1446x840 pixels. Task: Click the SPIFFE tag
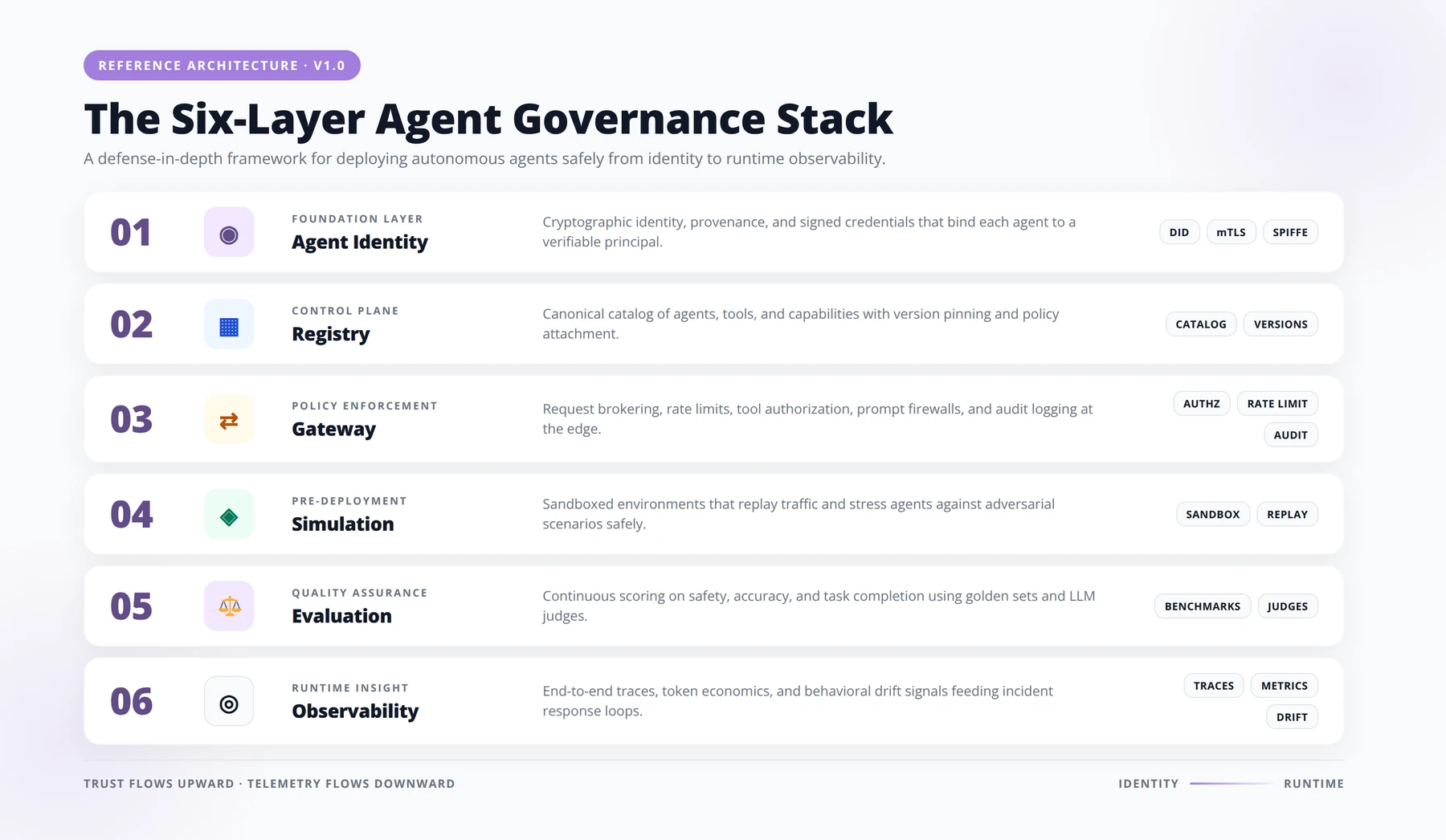pos(1290,233)
